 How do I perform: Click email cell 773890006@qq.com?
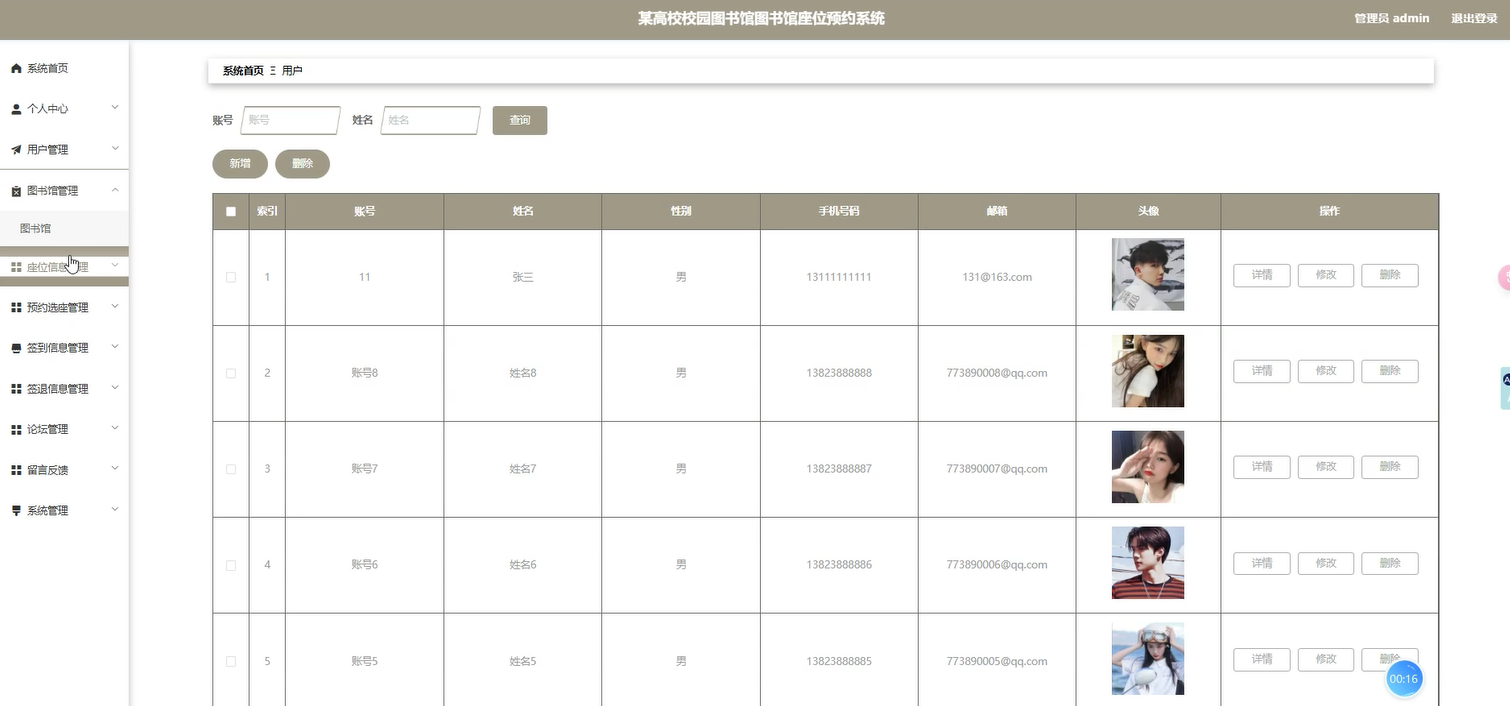tap(997, 565)
